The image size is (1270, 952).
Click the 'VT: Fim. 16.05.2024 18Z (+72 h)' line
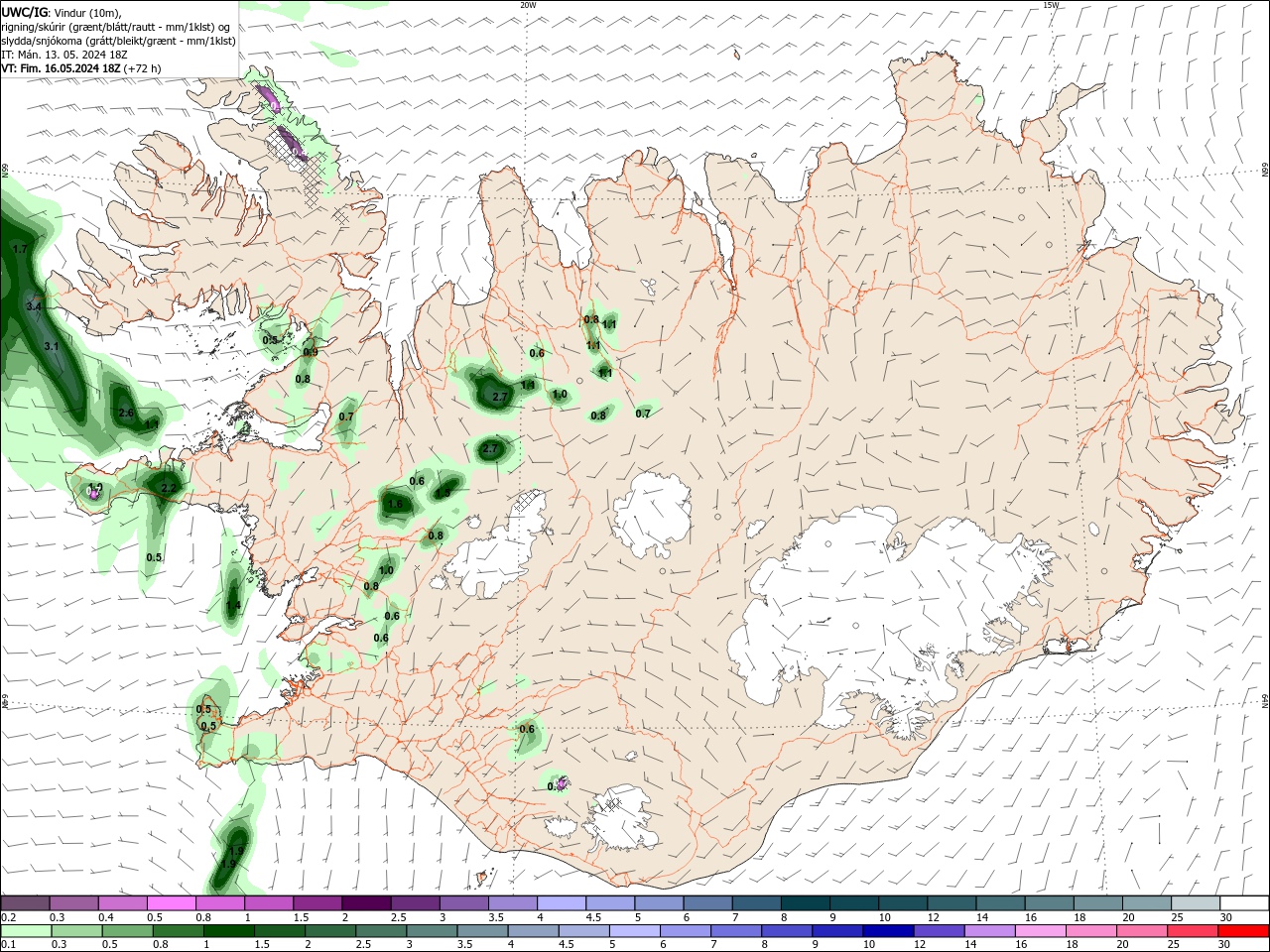coord(80,68)
